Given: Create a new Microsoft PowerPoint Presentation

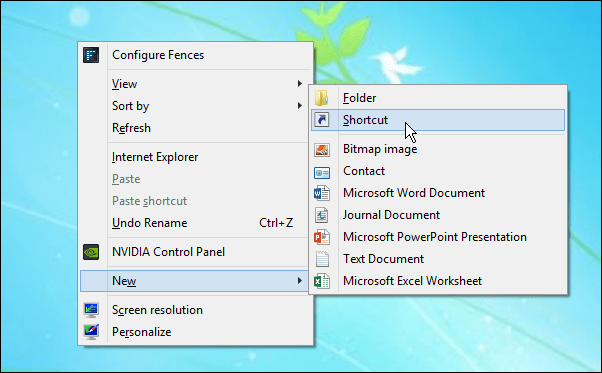Looking at the screenshot, I should (438, 237).
